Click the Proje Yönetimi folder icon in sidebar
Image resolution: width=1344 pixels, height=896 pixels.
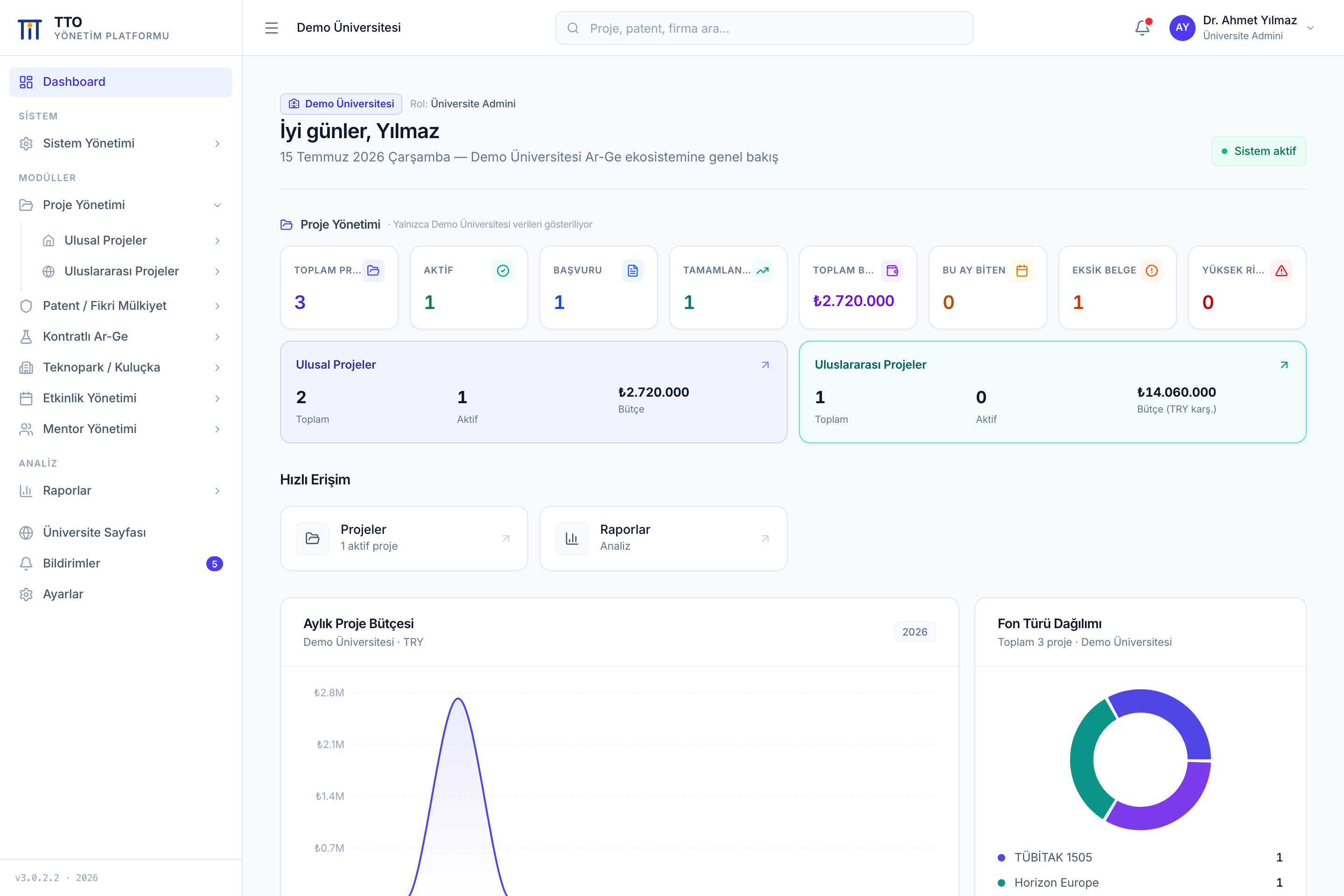[26, 205]
